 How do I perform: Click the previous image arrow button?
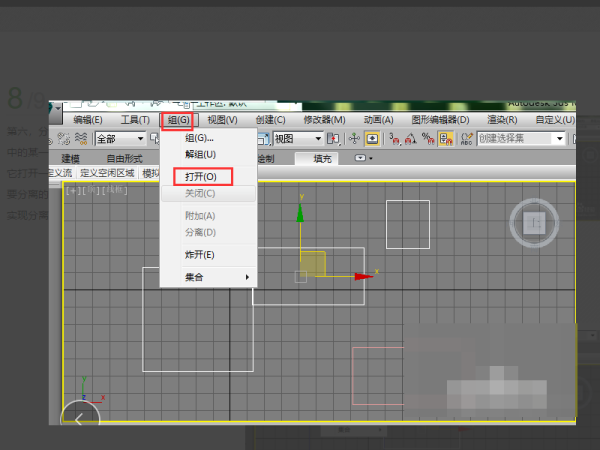[x=80, y=418]
